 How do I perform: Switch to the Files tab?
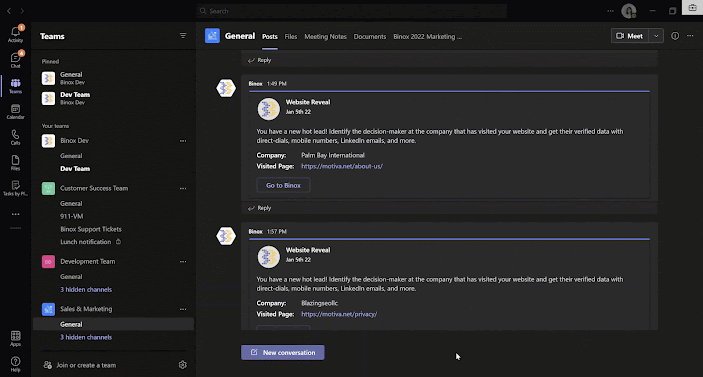(291, 37)
